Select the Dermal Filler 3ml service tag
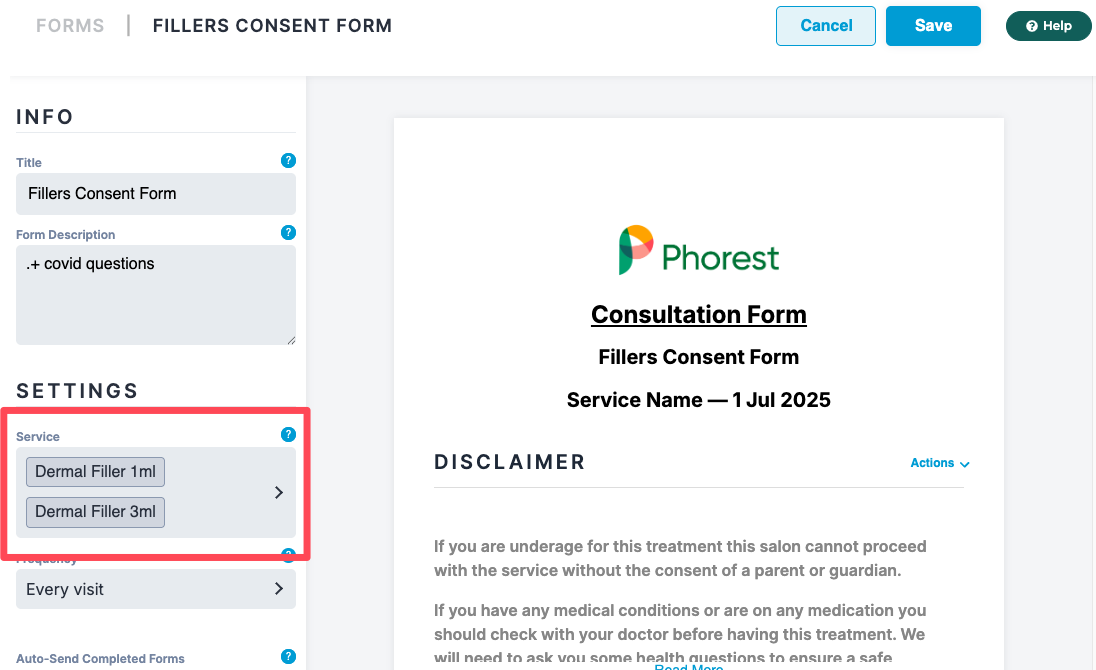The image size is (1096, 670). pos(96,512)
